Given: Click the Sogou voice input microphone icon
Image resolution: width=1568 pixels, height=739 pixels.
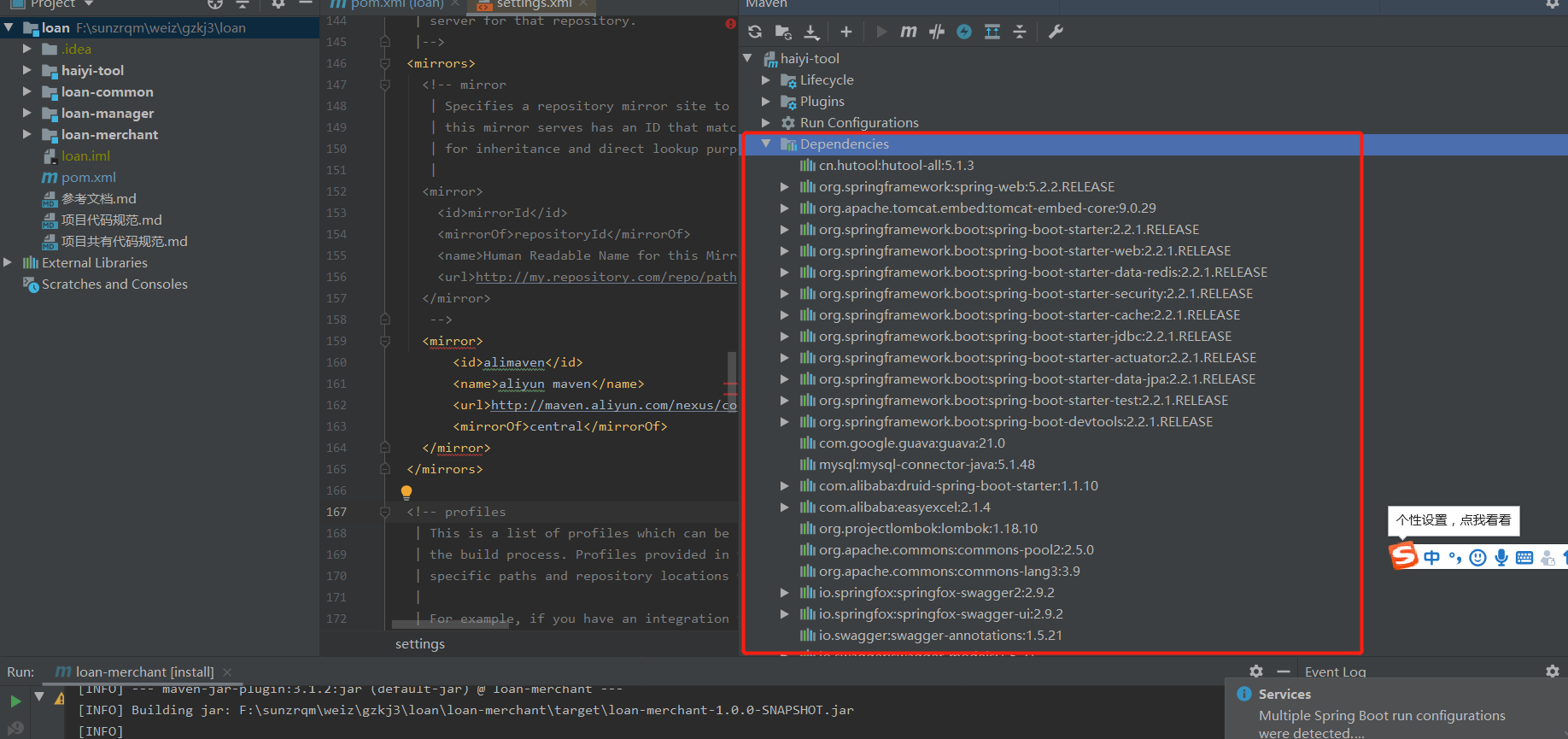Looking at the screenshot, I should tap(1501, 558).
